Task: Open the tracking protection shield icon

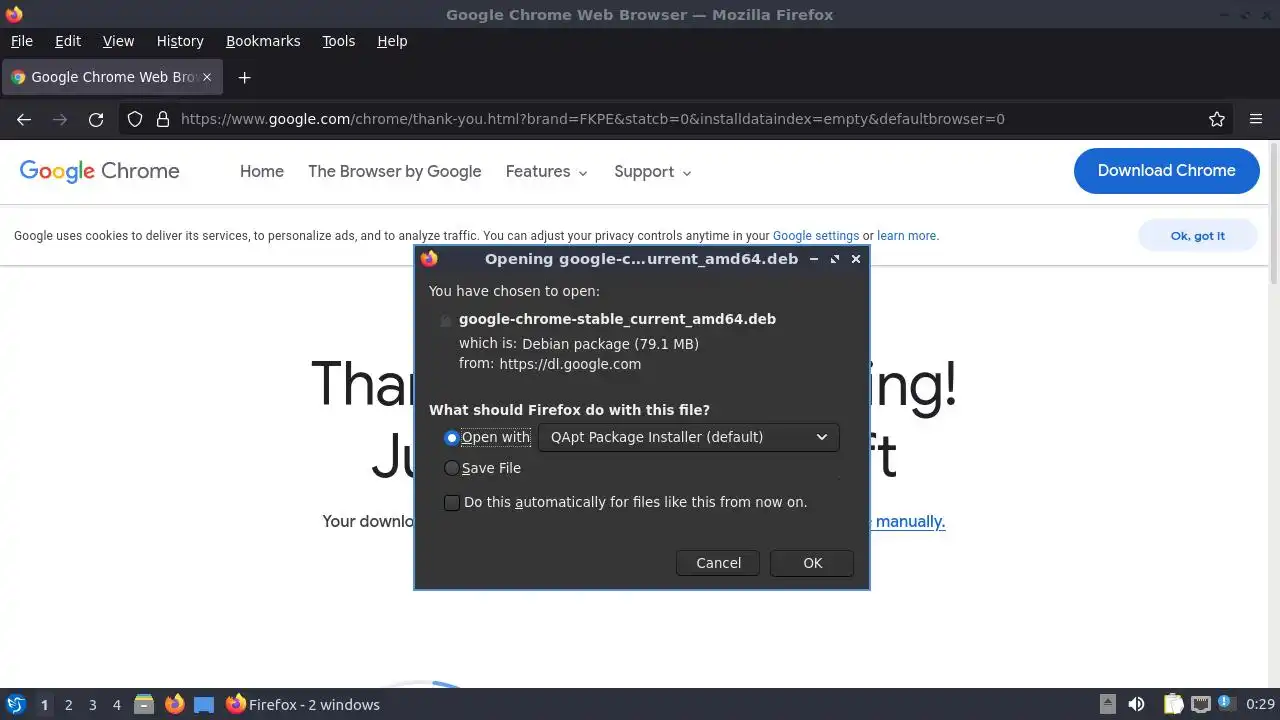Action: point(135,119)
